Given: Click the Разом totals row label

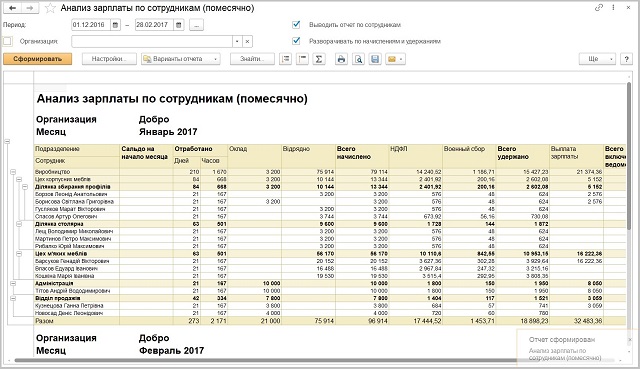Looking at the screenshot, I should 44,321.
